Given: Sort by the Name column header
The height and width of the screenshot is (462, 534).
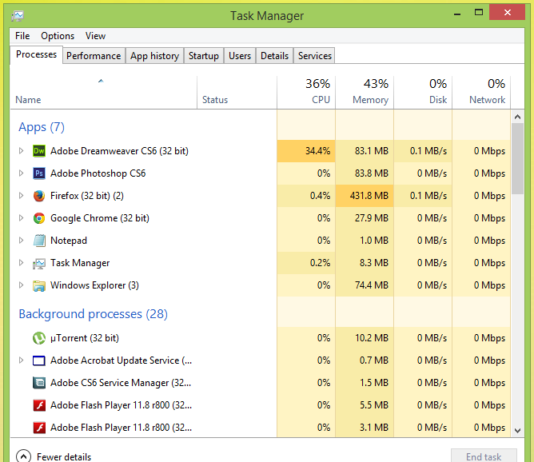Looking at the screenshot, I should (104, 92).
